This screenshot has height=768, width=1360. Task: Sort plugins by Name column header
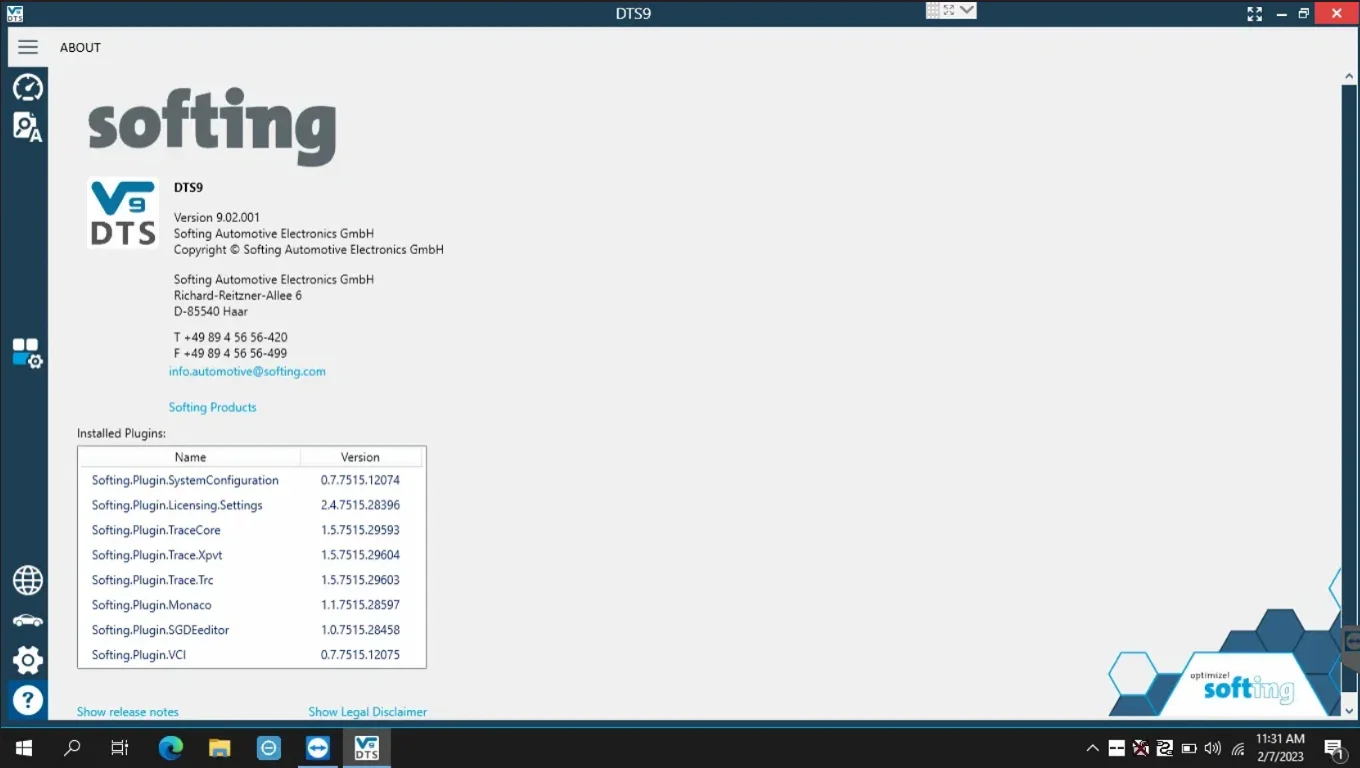(x=190, y=457)
